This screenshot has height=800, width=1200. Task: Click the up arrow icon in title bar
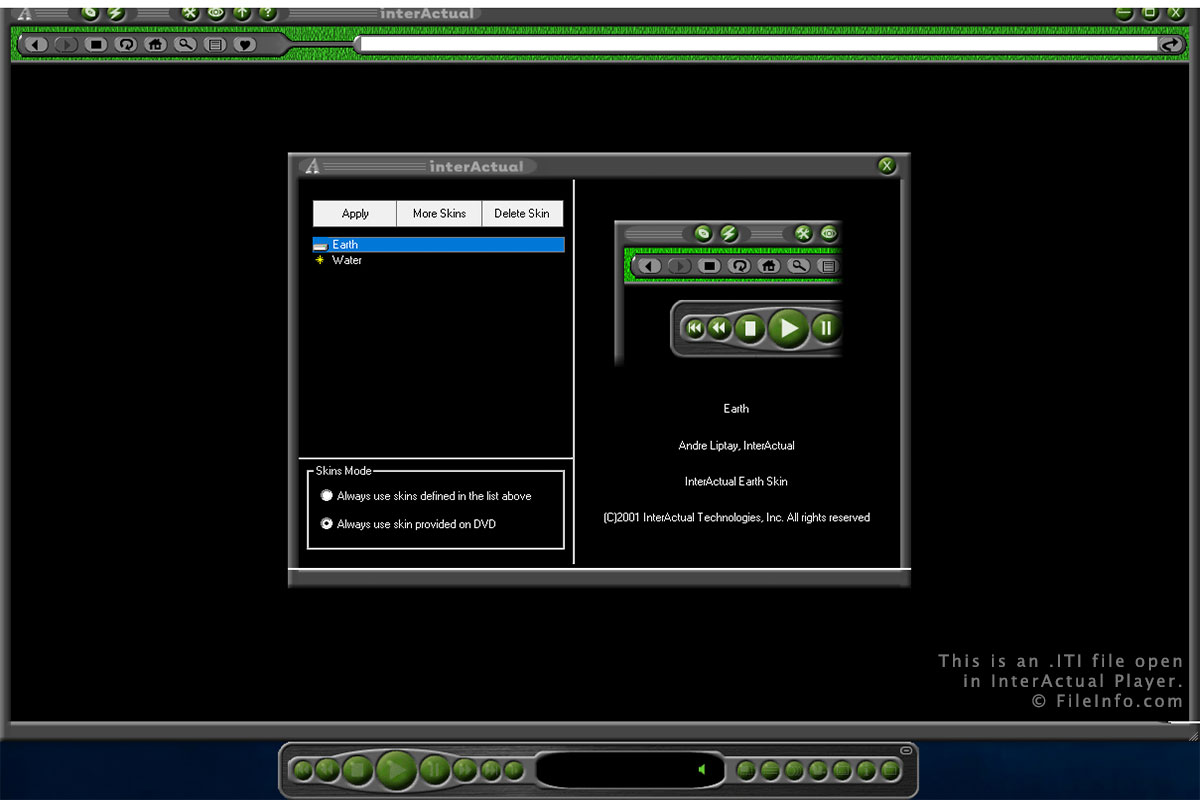(242, 13)
